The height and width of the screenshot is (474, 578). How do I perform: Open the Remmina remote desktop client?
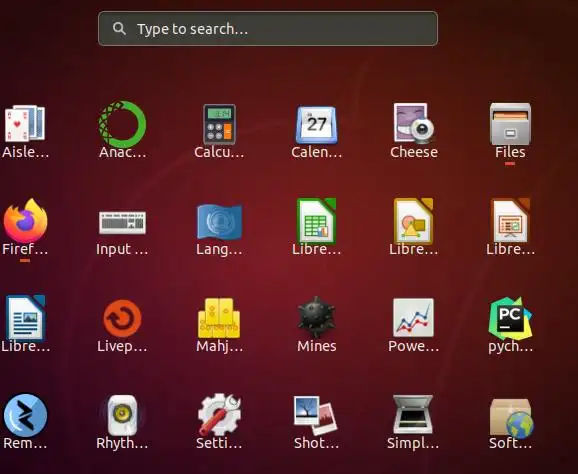point(25,415)
